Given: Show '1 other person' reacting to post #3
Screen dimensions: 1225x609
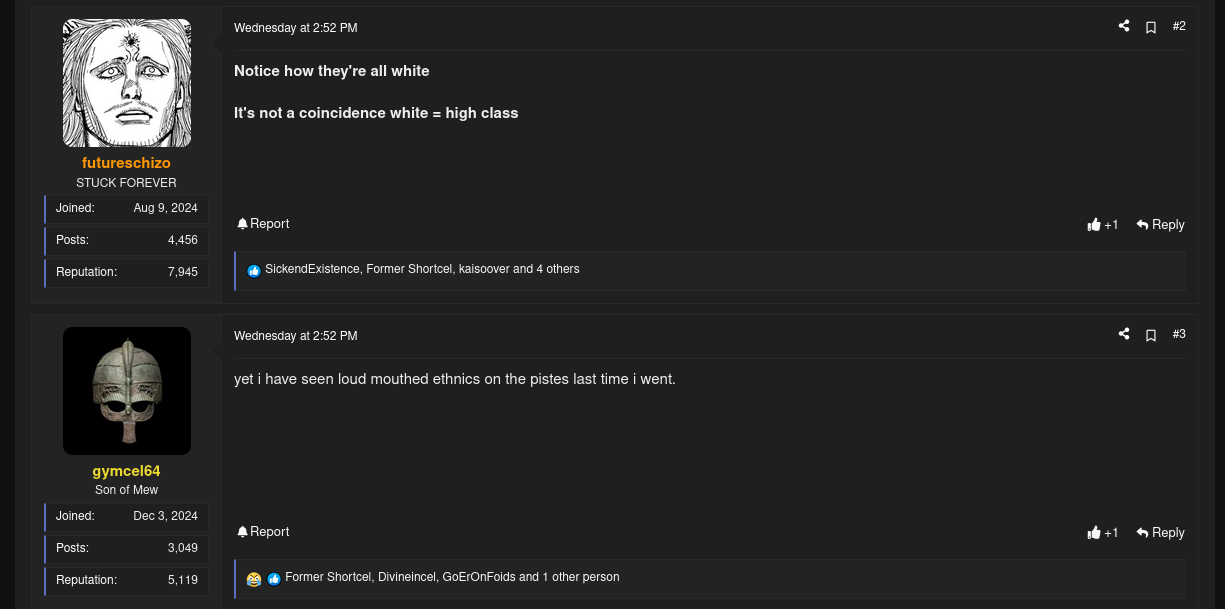Looking at the screenshot, I should [x=581, y=577].
